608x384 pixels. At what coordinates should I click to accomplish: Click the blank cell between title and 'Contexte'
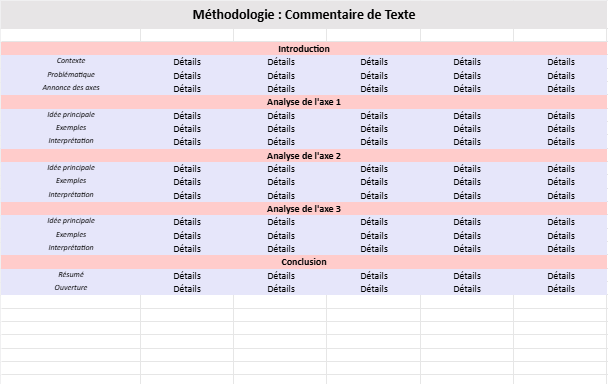click(71, 35)
